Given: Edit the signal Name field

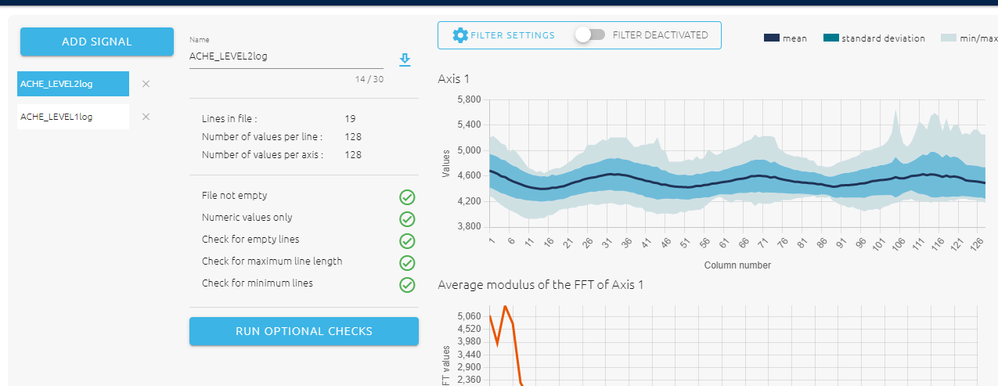Looking at the screenshot, I should [x=286, y=56].
